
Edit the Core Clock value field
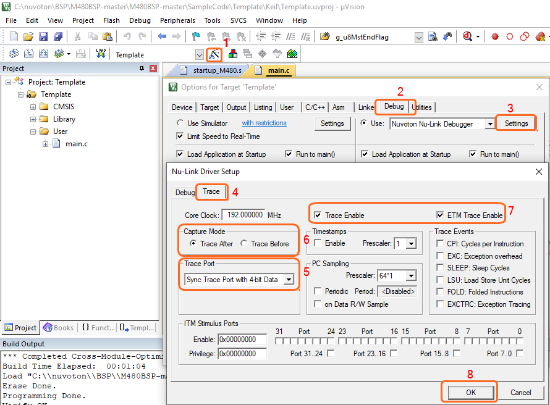[x=243, y=215]
